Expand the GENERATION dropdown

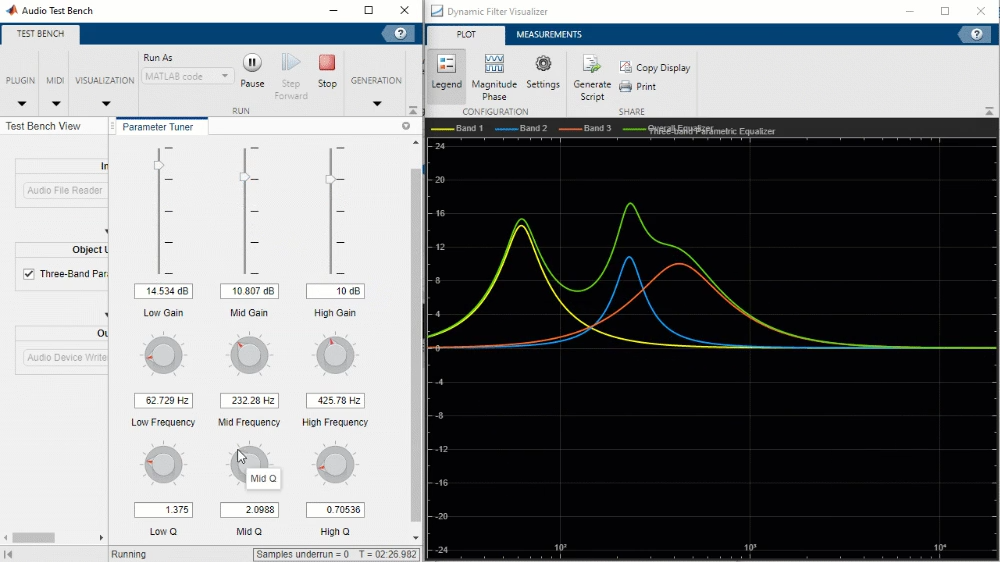(376, 103)
